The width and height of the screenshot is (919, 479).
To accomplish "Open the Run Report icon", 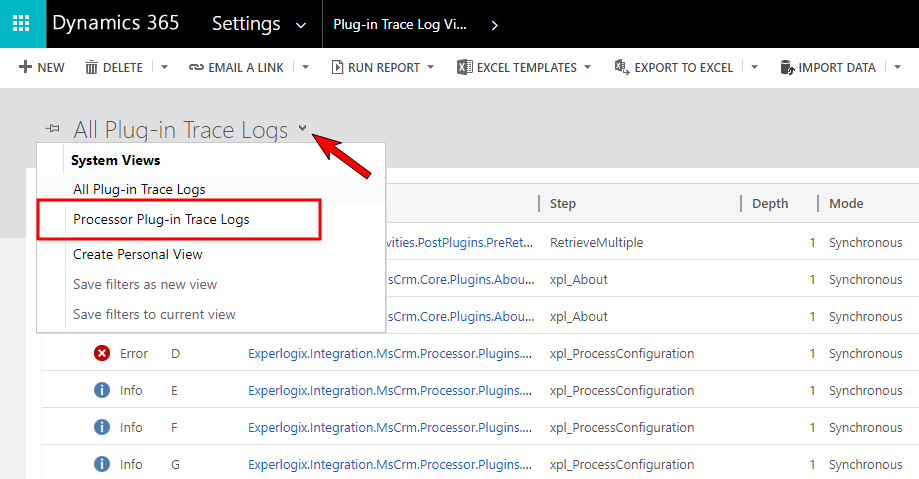I will pos(337,67).
